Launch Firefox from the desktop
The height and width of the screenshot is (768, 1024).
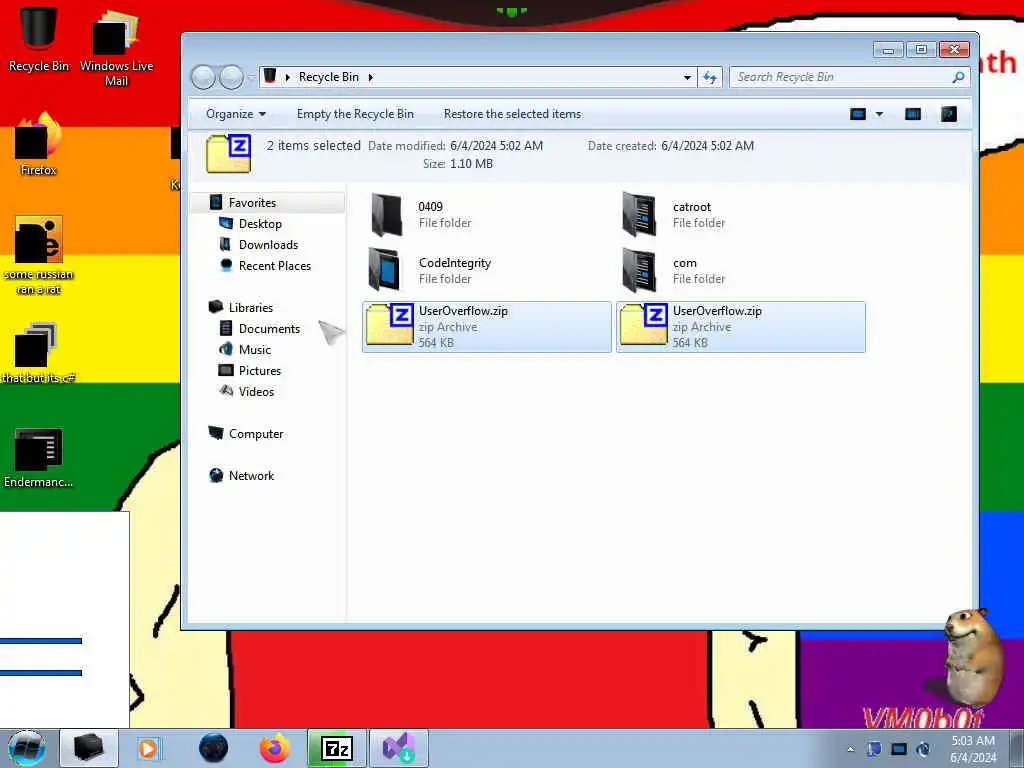coord(39,144)
